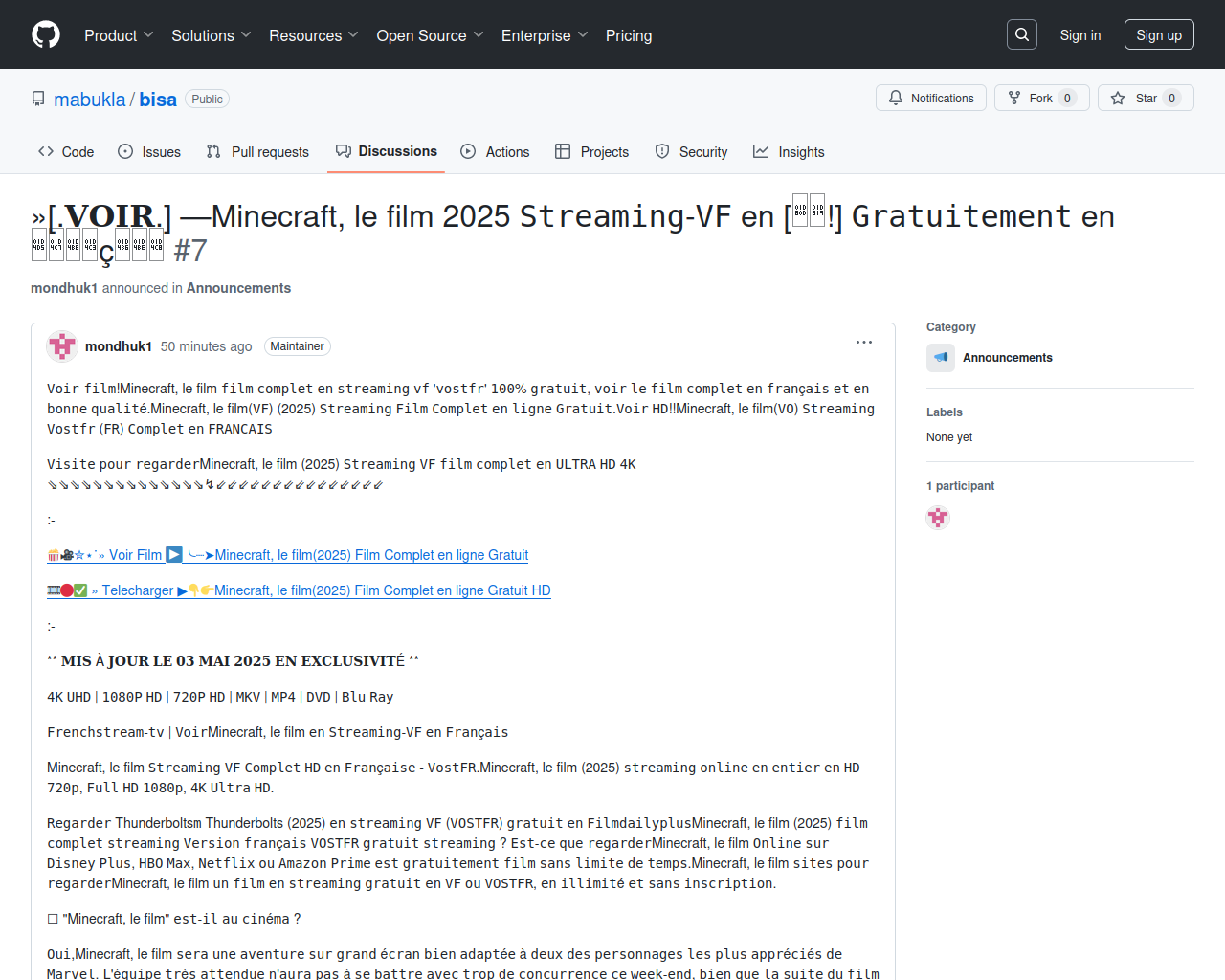Click the '1 participant' heading
This screenshot has height=980, width=1225.
pos(960,486)
